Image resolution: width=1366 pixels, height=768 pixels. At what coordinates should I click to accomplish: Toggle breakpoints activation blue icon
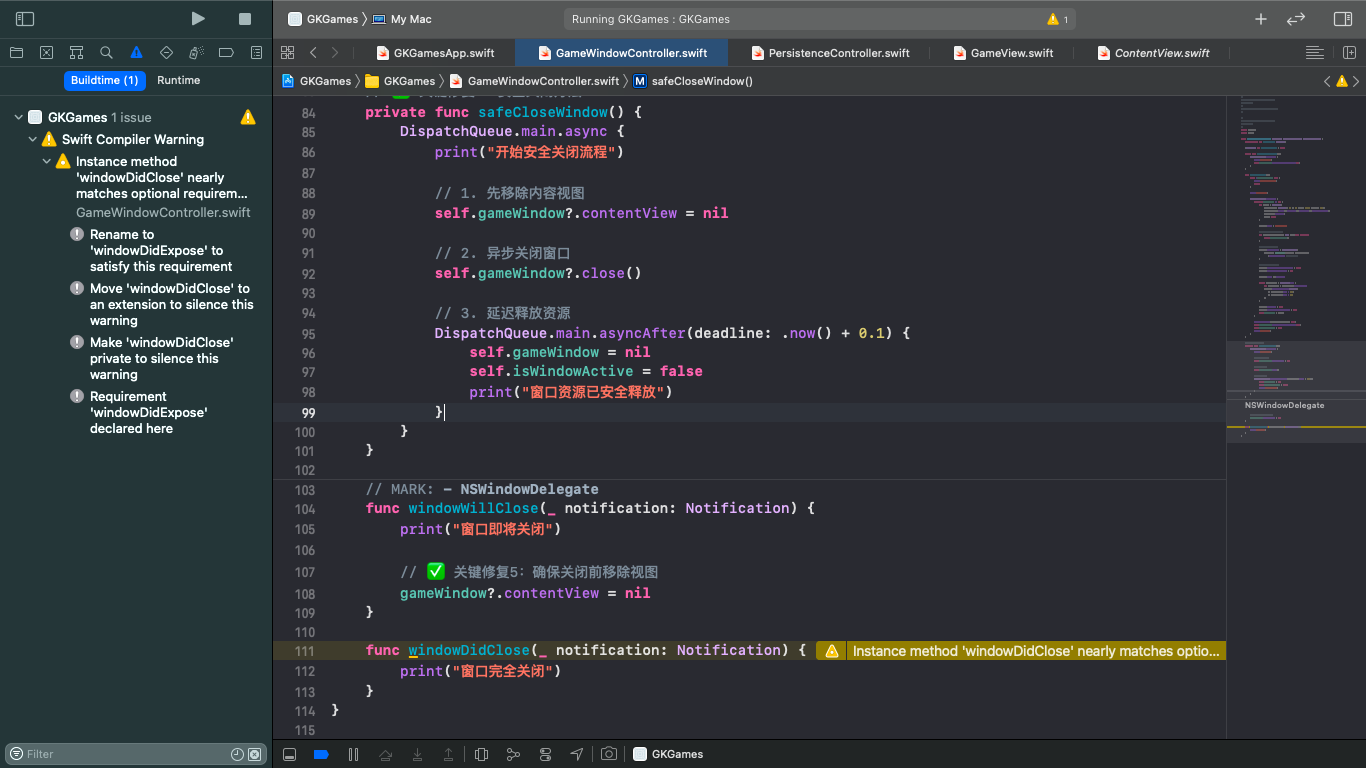pos(321,754)
